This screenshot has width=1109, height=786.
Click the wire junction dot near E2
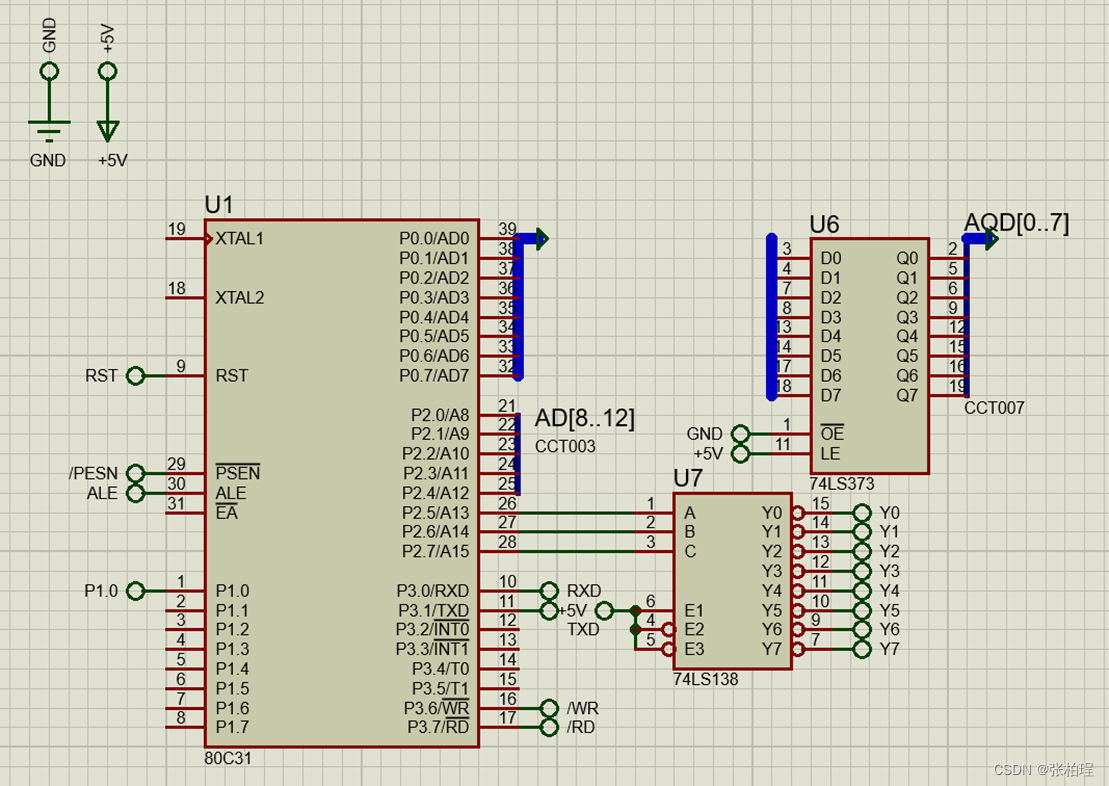(635, 630)
